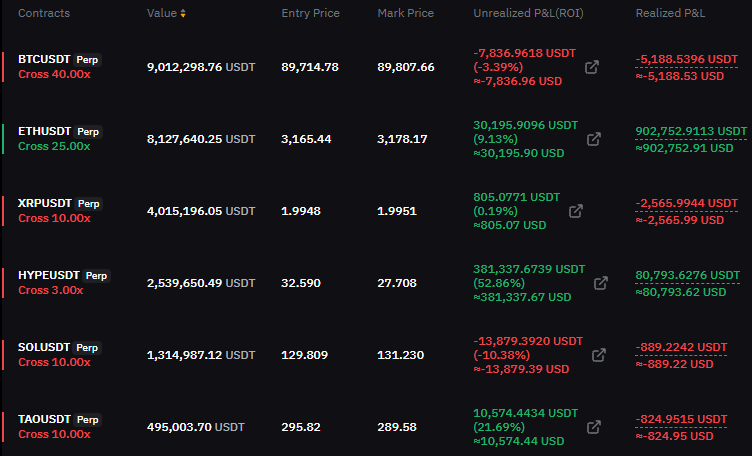The height and width of the screenshot is (456, 752).
Task: Click the Perp badge beside HYPEUSDT
Action: 96,276
